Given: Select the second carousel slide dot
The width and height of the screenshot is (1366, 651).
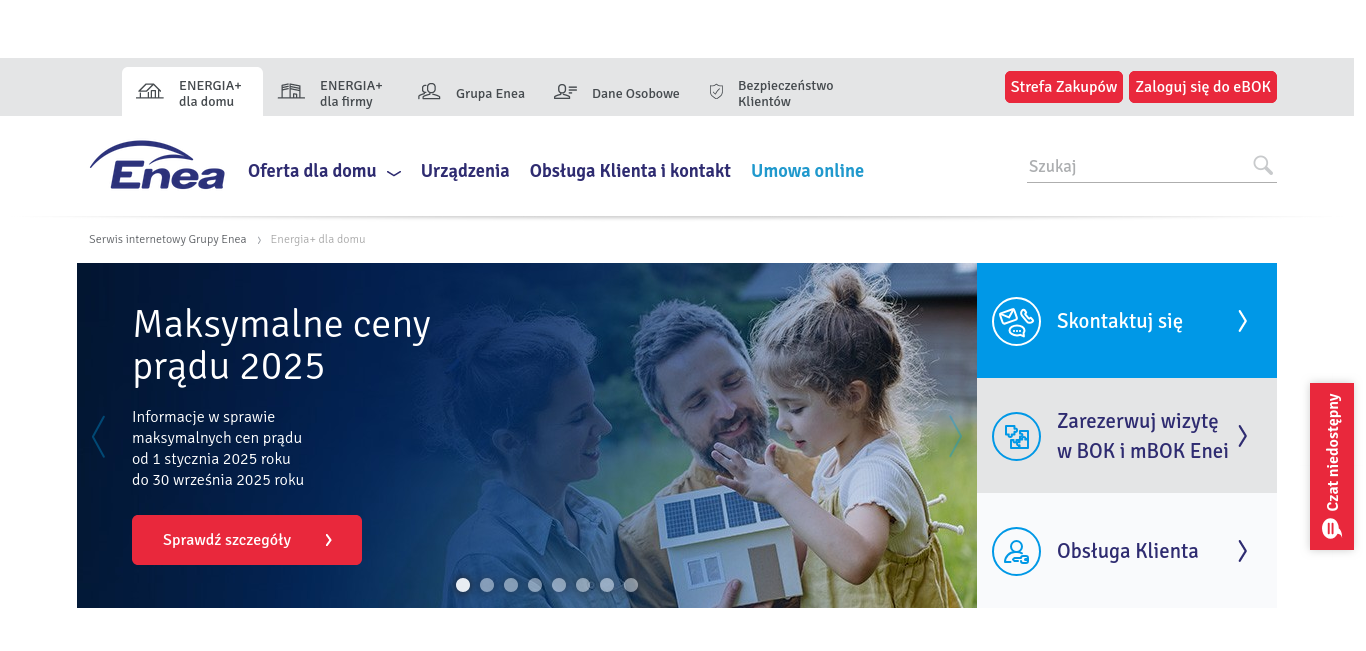Looking at the screenshot, I should tap(487, 585).
